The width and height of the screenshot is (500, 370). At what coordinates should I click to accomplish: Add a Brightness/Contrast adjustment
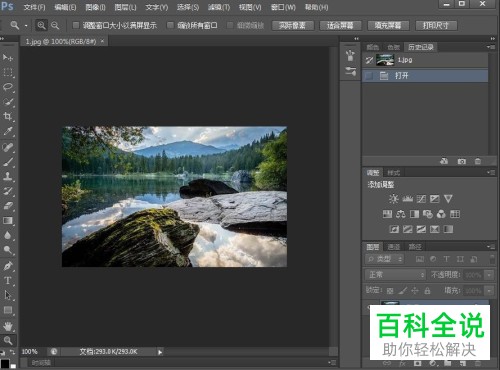[x=393, y=199]
